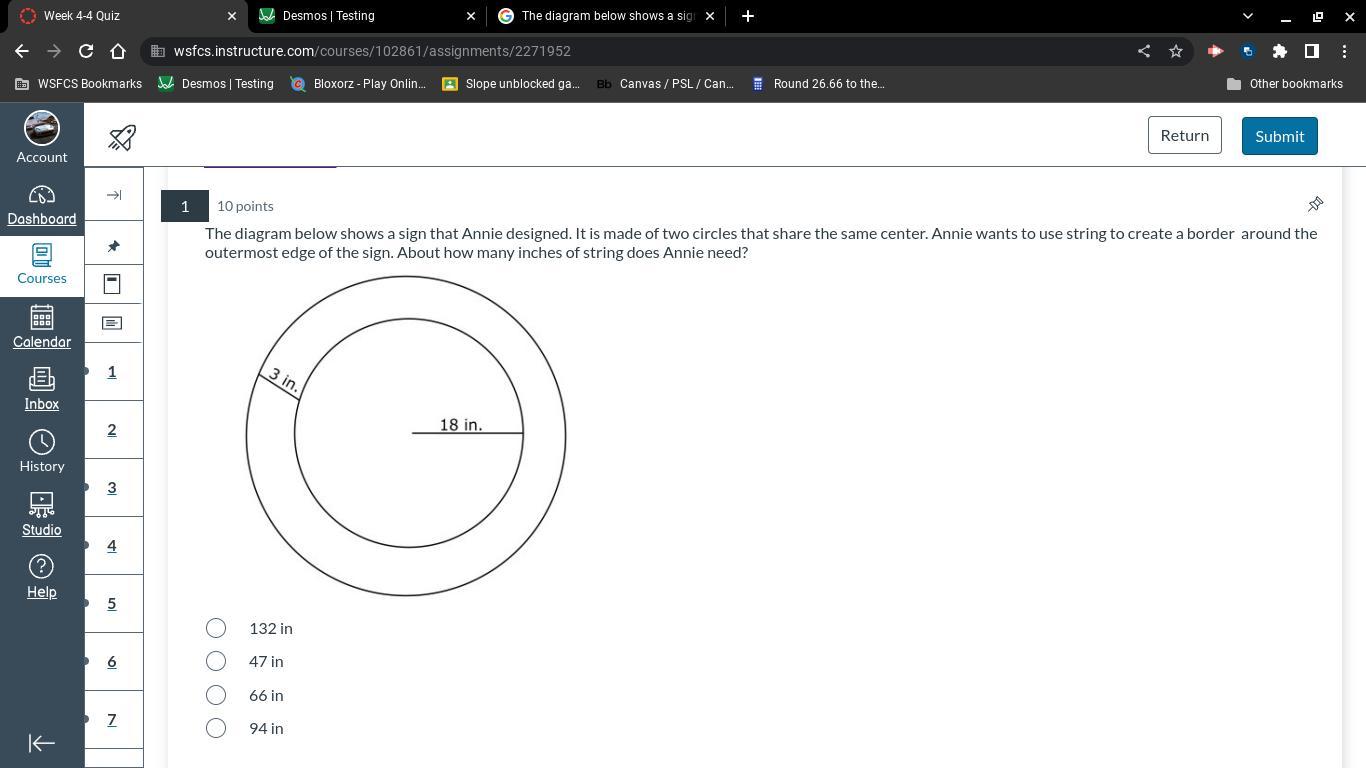Open Round 26.66 bookmark
This screenshot has width=1366, height=768.
pyautogui.click(x=818, y=84)
